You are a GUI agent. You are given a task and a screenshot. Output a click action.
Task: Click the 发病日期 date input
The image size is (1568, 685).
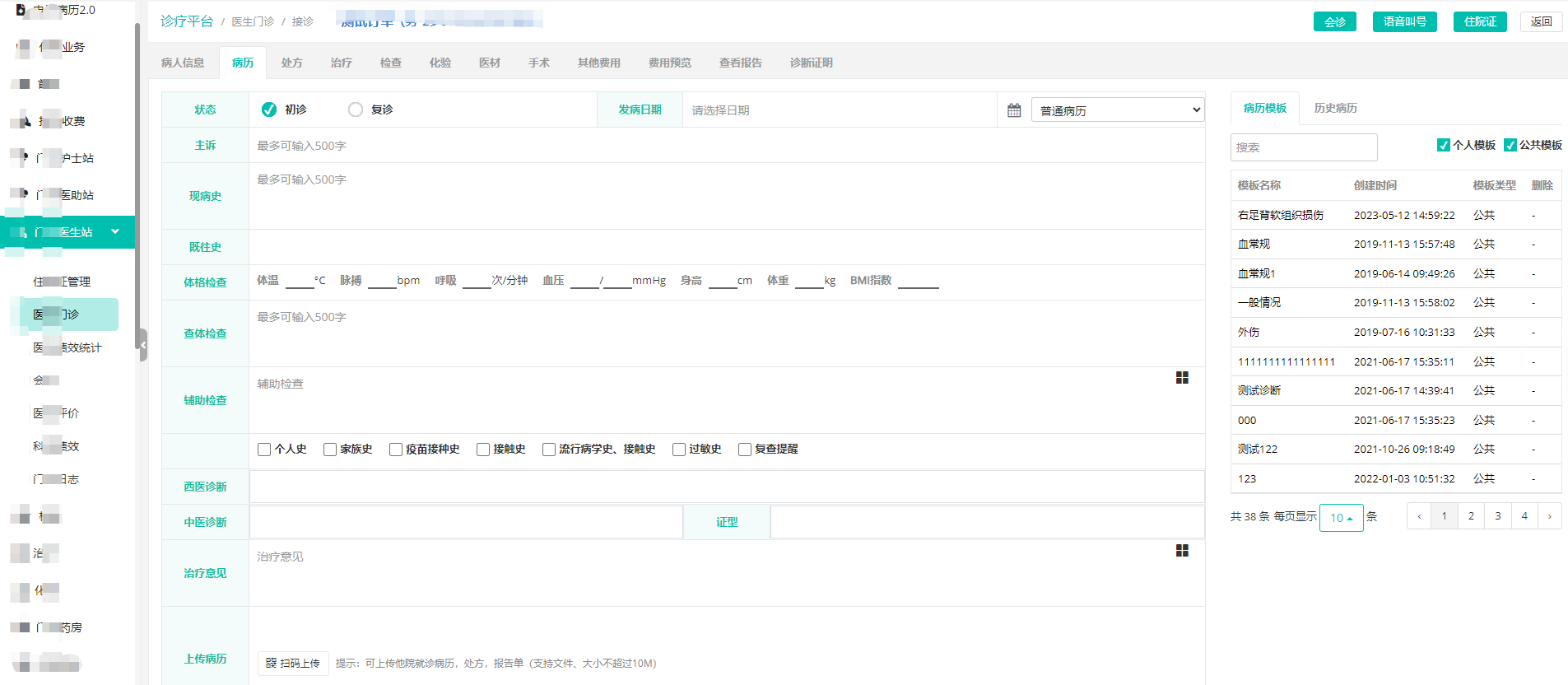pyautogui.click(x=840, y=110)
